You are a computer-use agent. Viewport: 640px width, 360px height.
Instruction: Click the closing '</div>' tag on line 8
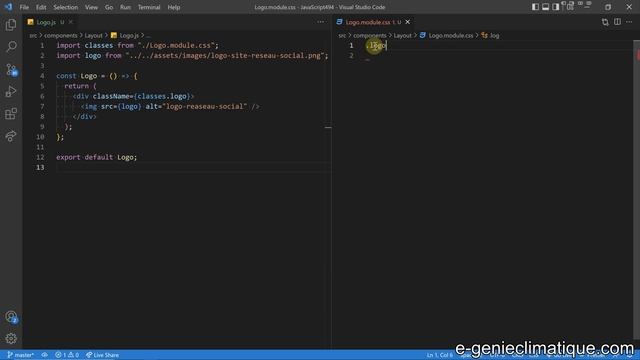(84, 117)
